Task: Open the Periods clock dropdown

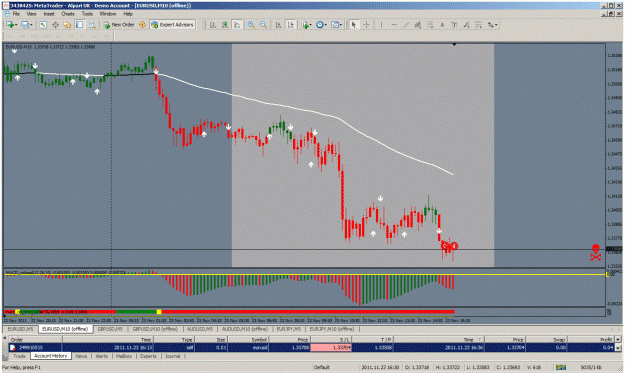Action: pos(321,25)
